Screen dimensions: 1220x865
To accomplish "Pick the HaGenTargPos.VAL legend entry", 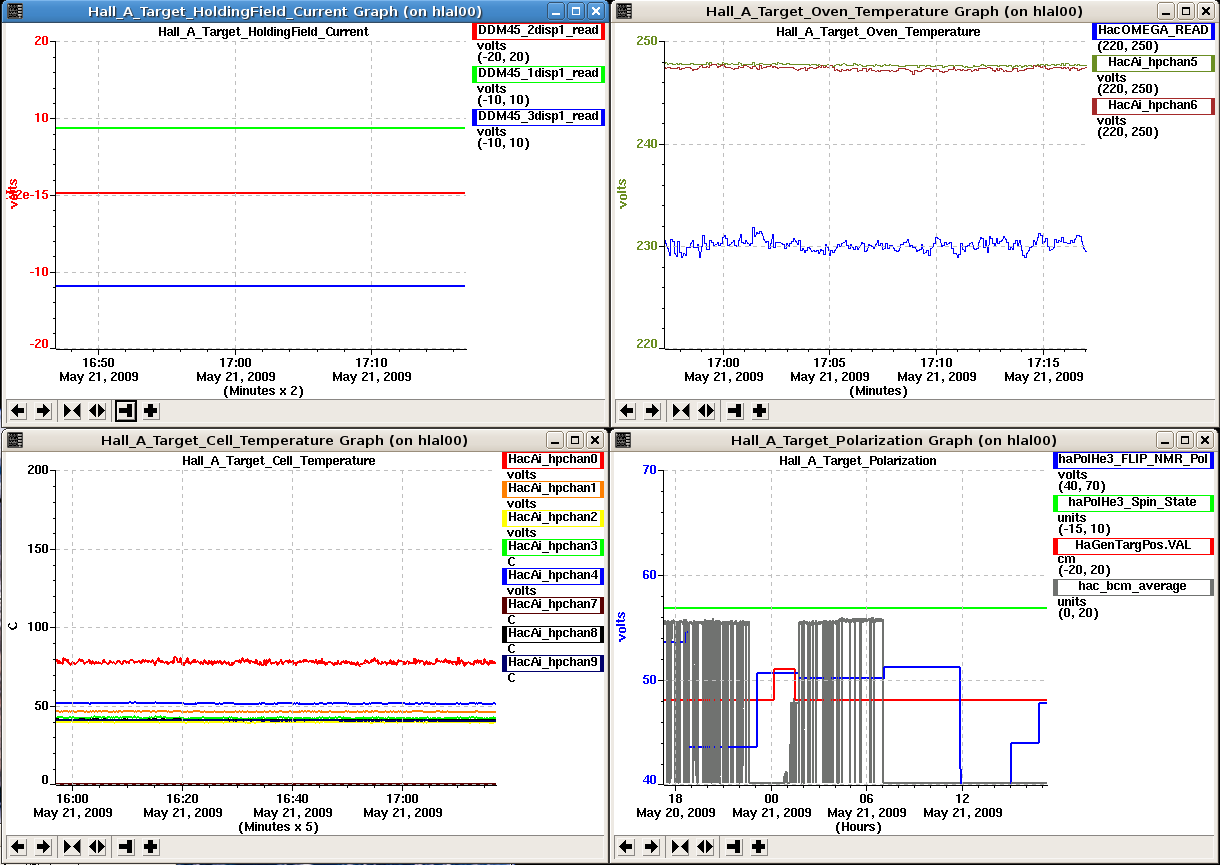I will [x=1133, y=546].
